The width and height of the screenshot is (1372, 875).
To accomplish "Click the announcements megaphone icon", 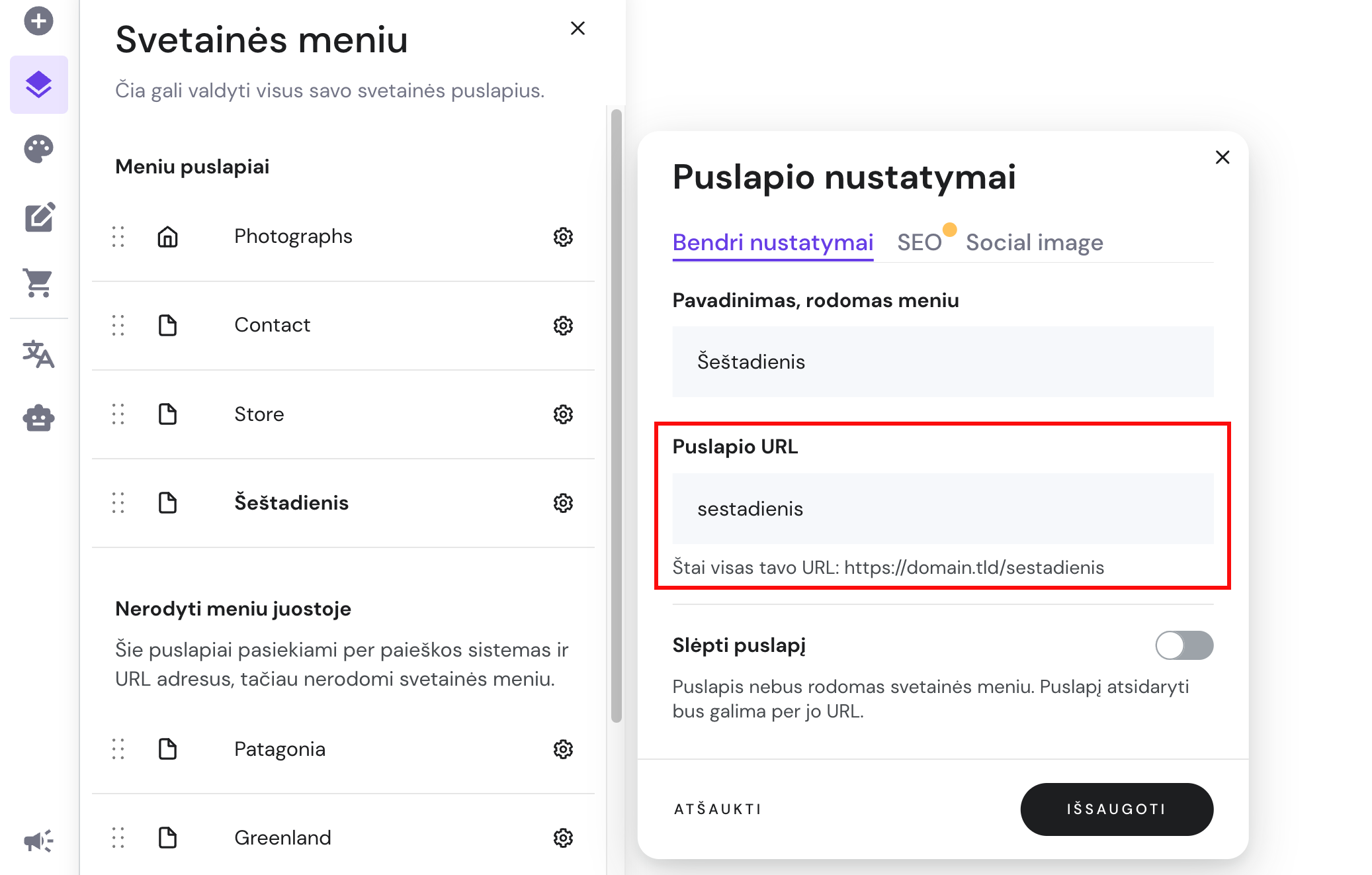I will point(39,841).
